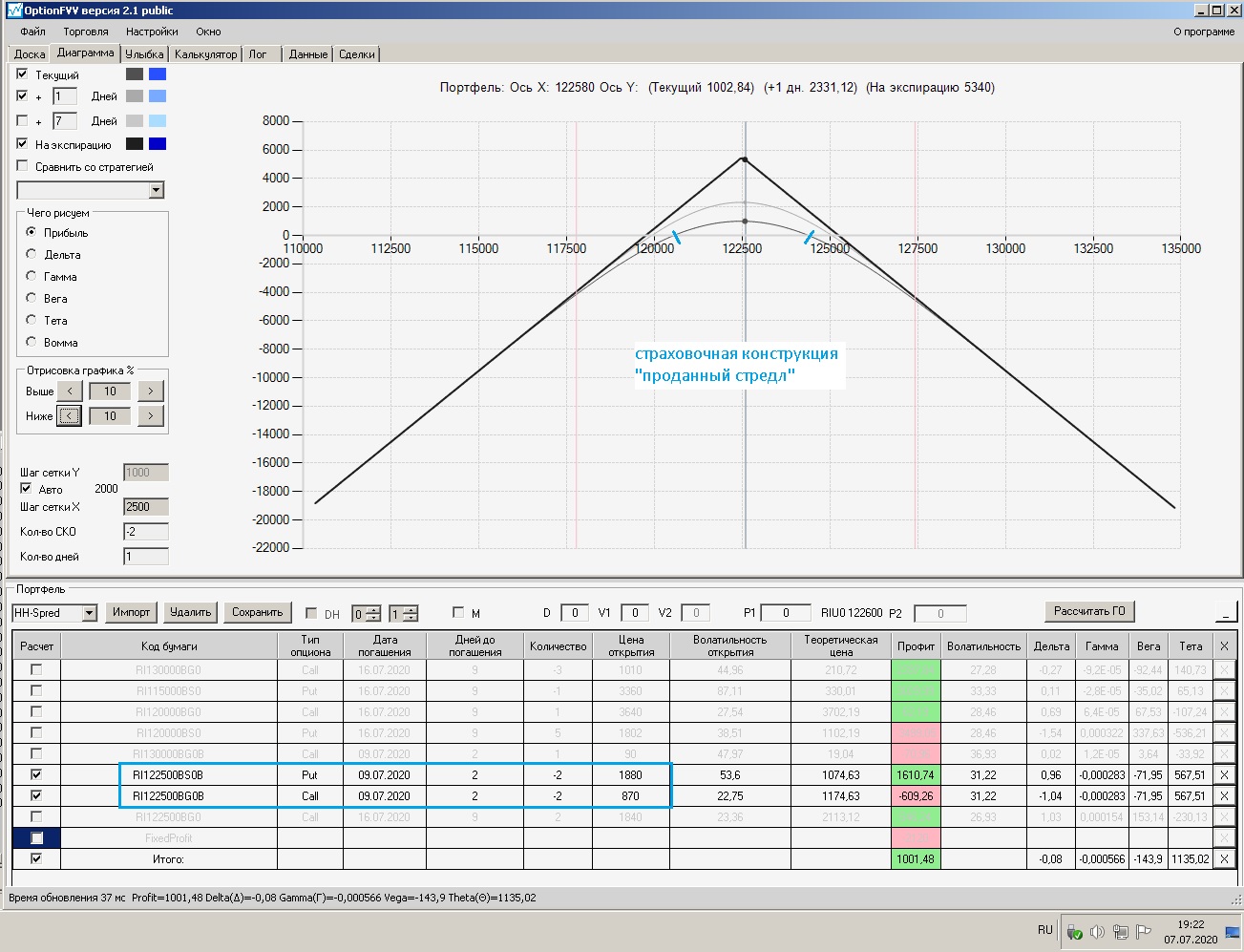This screenshot has height=952, width=1244.
Task: Expand the HH-Spred portfolio dropdown
Action: (90, 613)
